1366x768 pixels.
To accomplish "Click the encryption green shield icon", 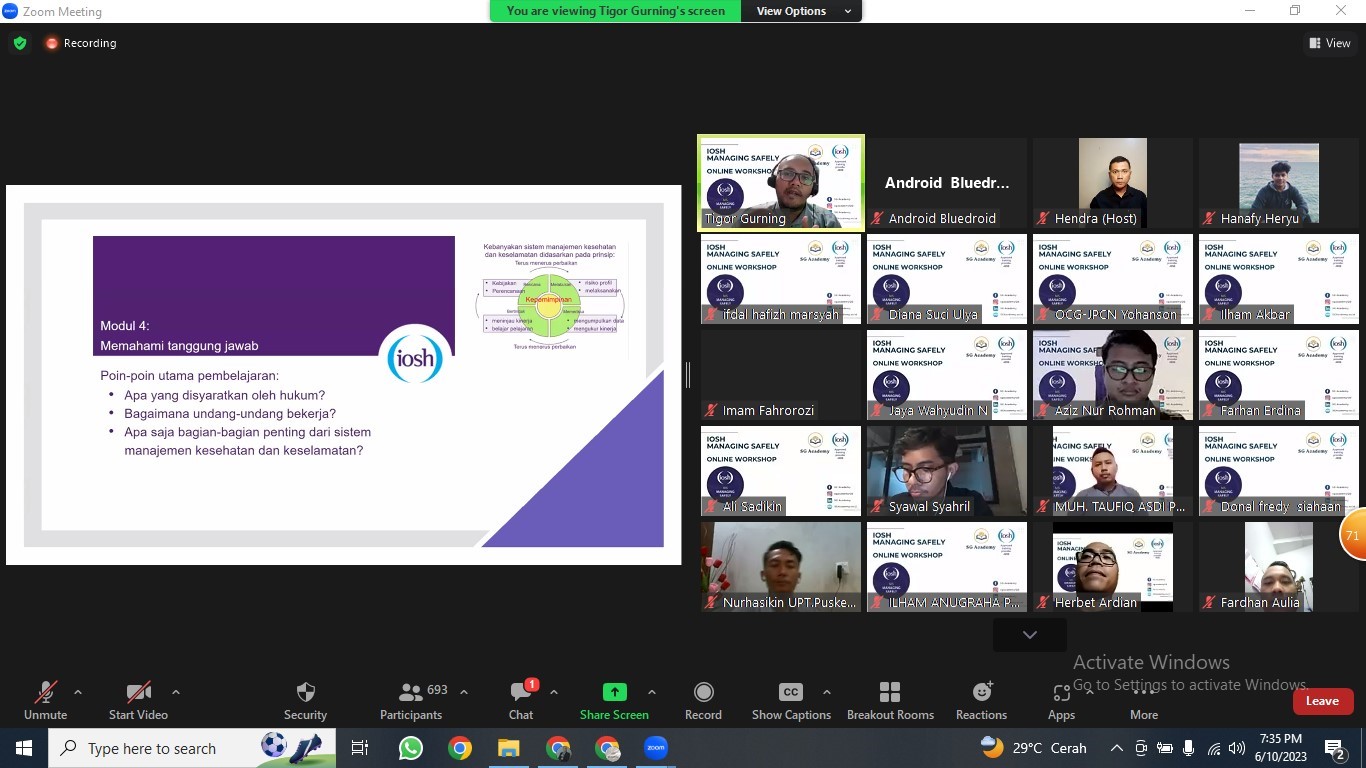I will 20,43.
